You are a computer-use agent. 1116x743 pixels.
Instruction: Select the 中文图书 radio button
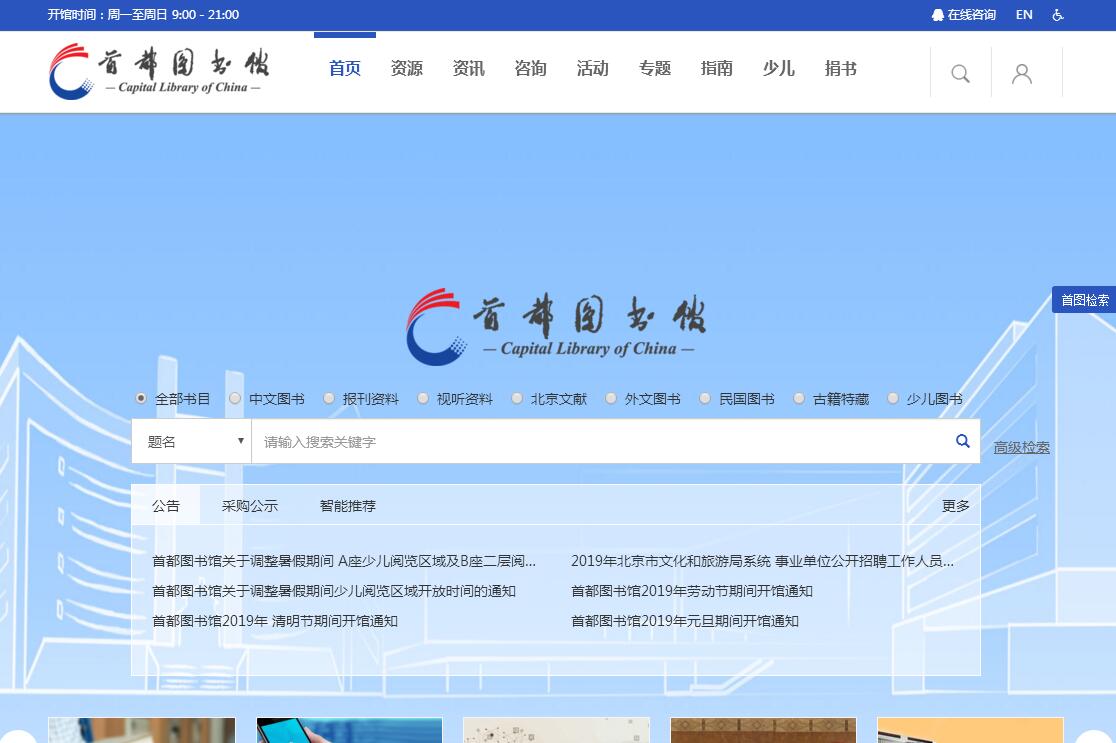pos(235,398)
